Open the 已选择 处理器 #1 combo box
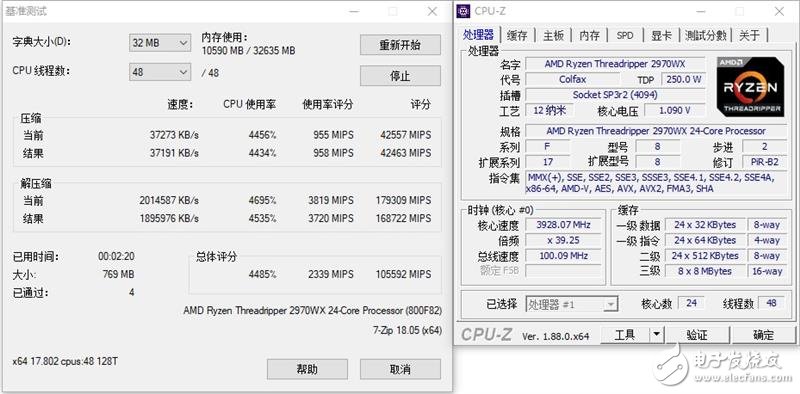The height and width of the screenshot is (394, 800). [x=572, y=305]
